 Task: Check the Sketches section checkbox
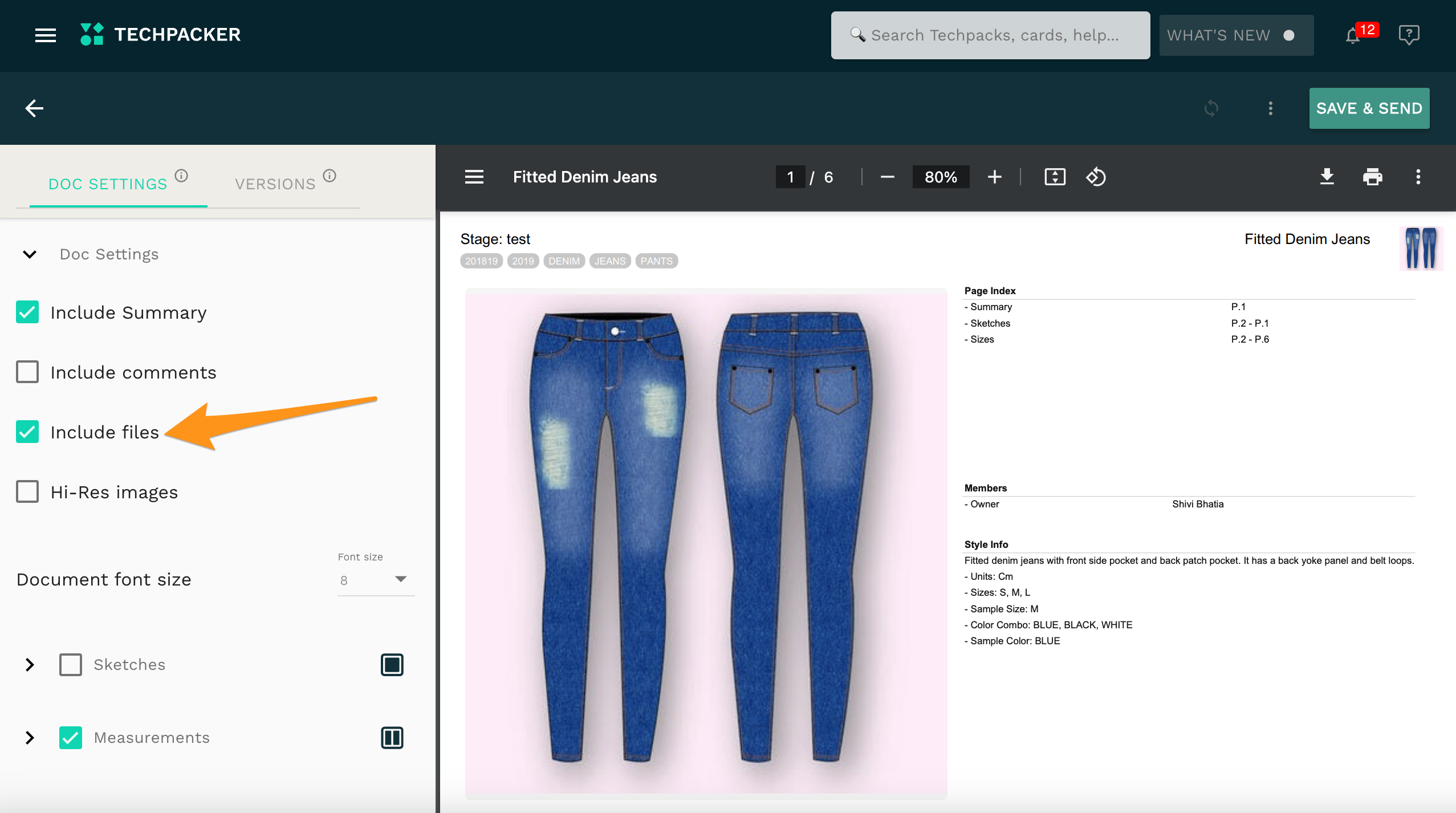71,665
